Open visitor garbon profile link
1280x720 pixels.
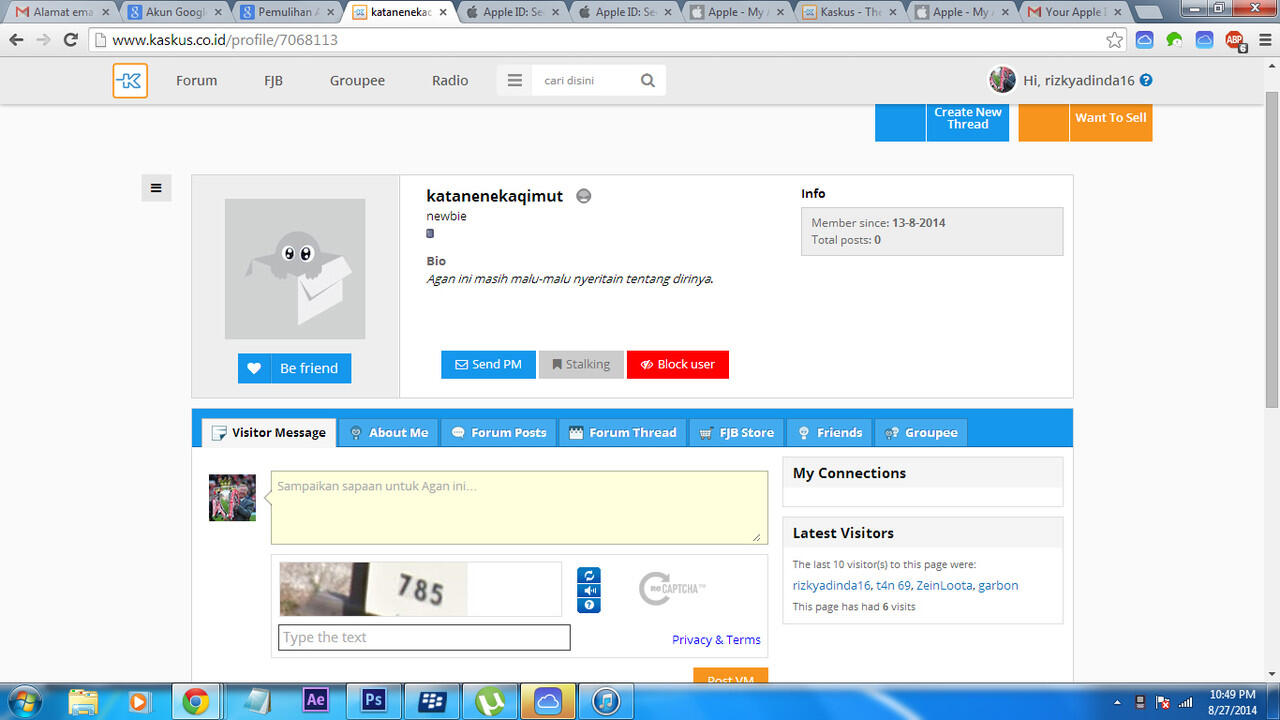click(998, 586)
